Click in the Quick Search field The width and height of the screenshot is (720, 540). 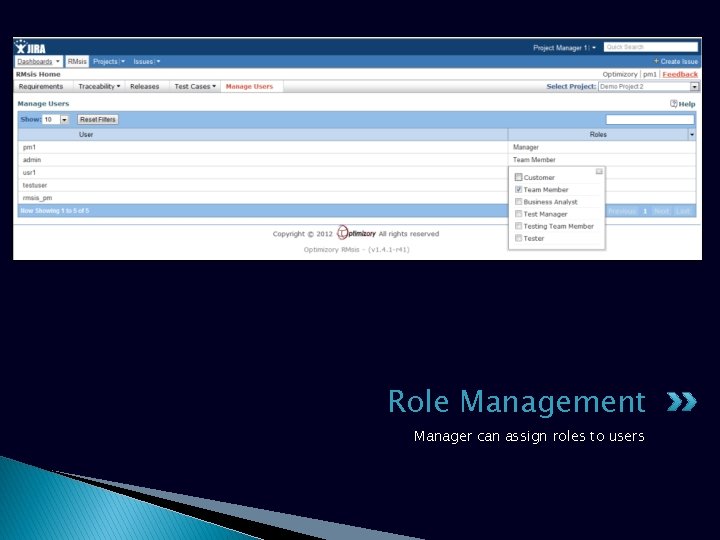coord(651,47)
